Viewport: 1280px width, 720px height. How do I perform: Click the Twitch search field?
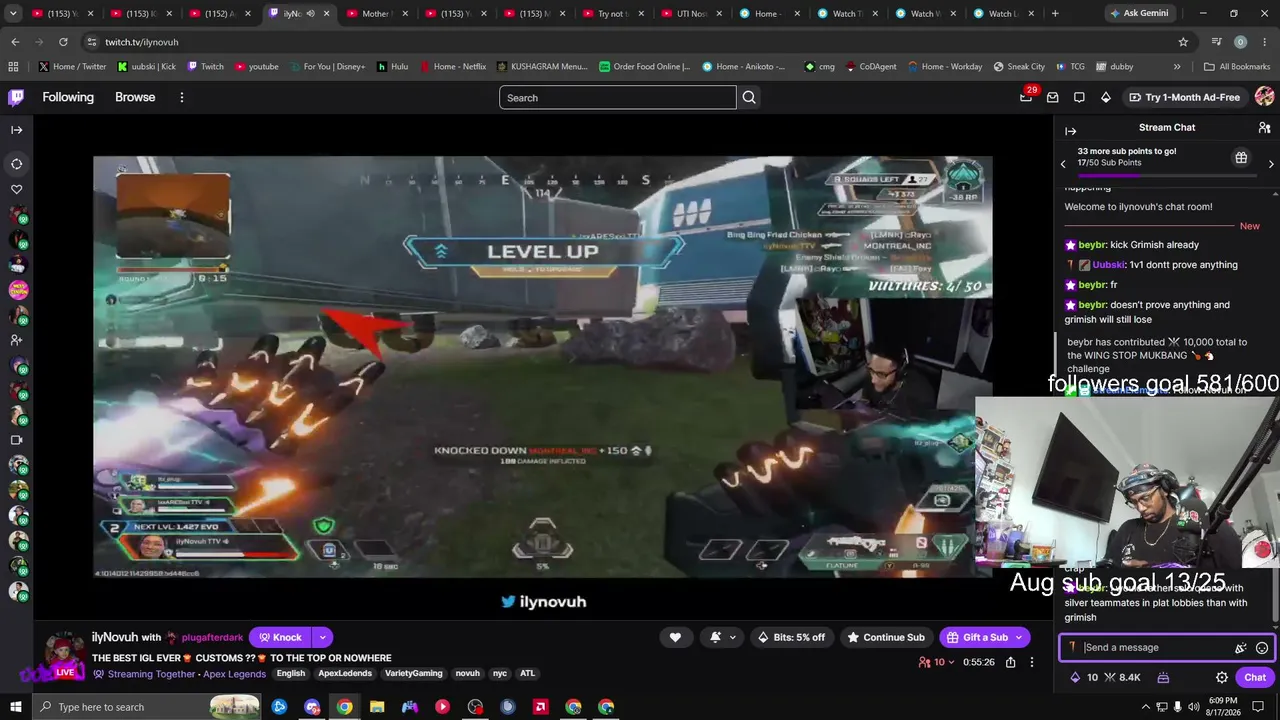(x=618, y=97)
